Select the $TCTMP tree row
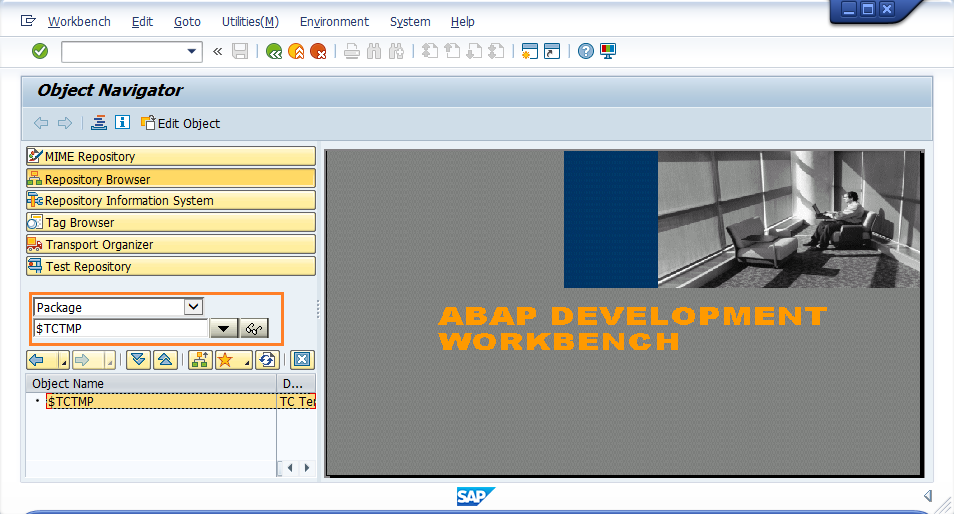This screenshot has width=954, height=514. click(161, 401)
